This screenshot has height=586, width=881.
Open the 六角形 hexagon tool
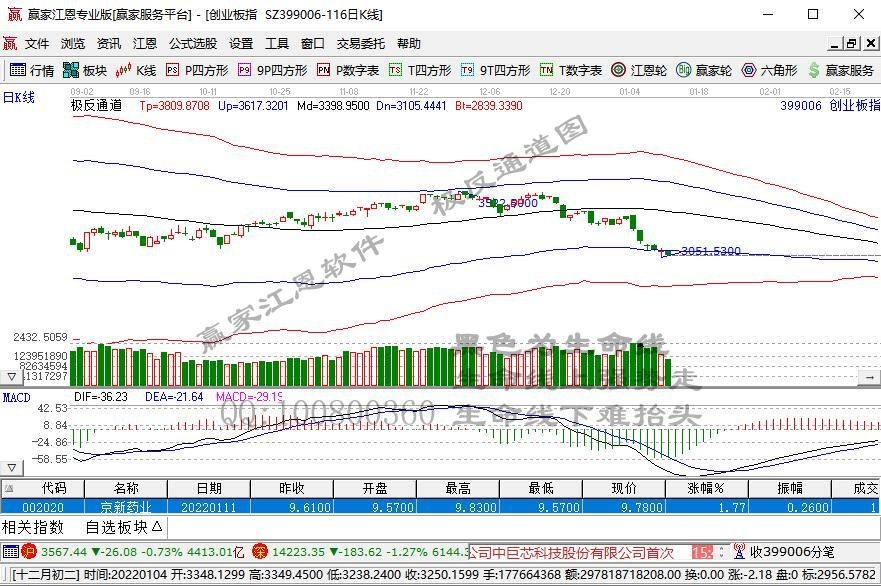click(x=769, y=70)
